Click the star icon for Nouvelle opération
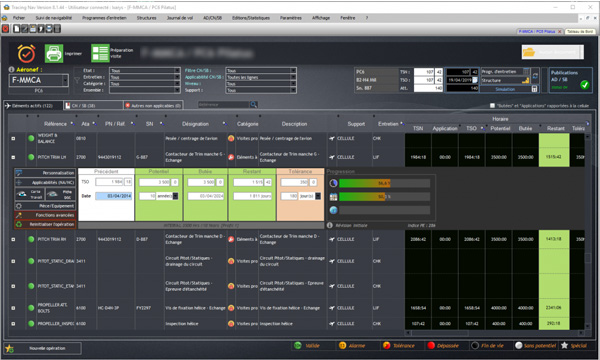The width and height of the screenshot is (600, 360). tap(10, 349)
